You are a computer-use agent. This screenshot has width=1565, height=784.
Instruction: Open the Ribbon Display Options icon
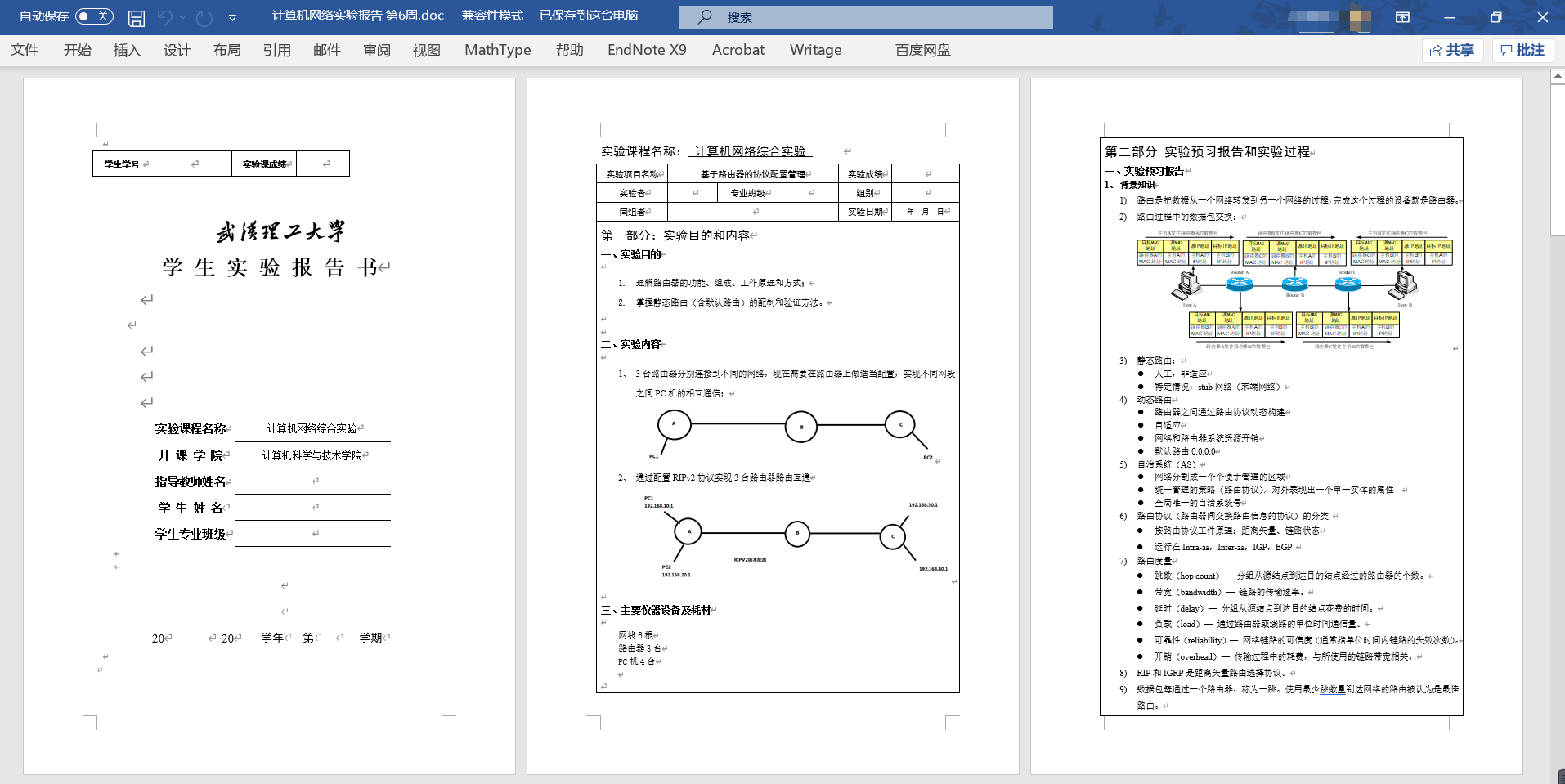pos(1402,17)
